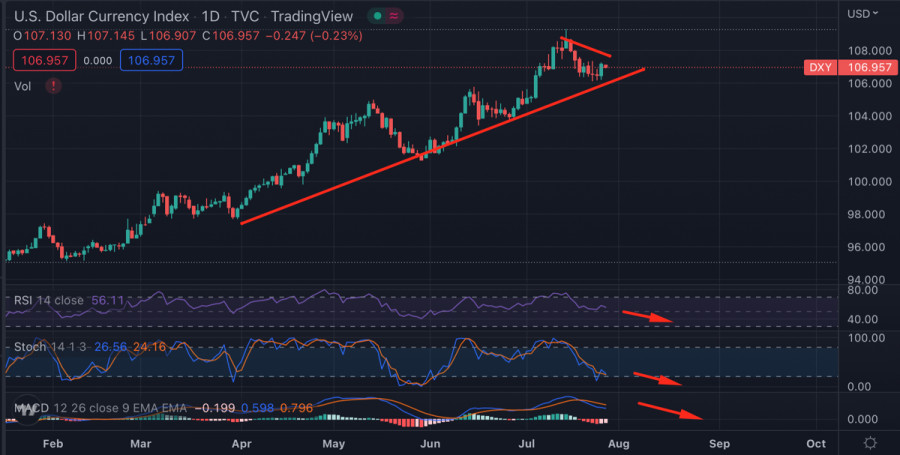Click the 1D interval label in title
Screen dimensions: 900x455
pos(210,16)
